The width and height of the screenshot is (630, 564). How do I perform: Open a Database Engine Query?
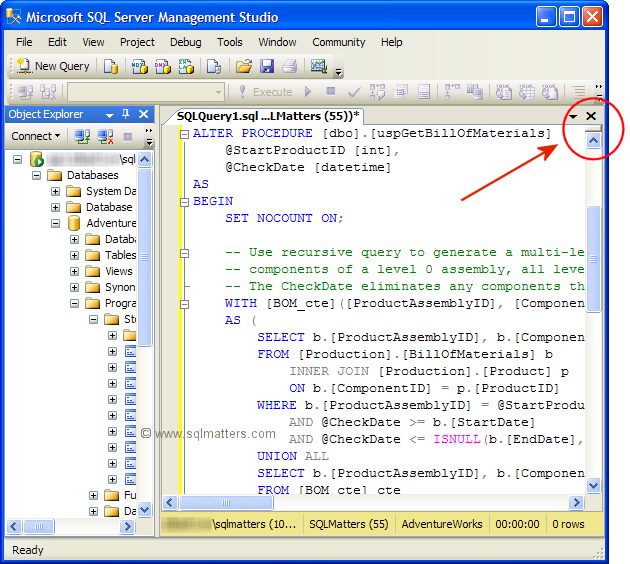click(x=111, y=66)
